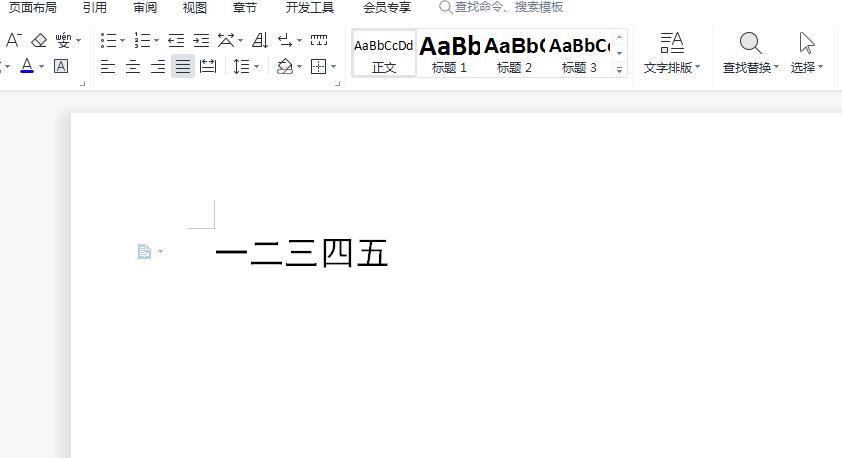This screenshot has height=458, width=842.
Task: Align the text right
Action: [158, 67]
